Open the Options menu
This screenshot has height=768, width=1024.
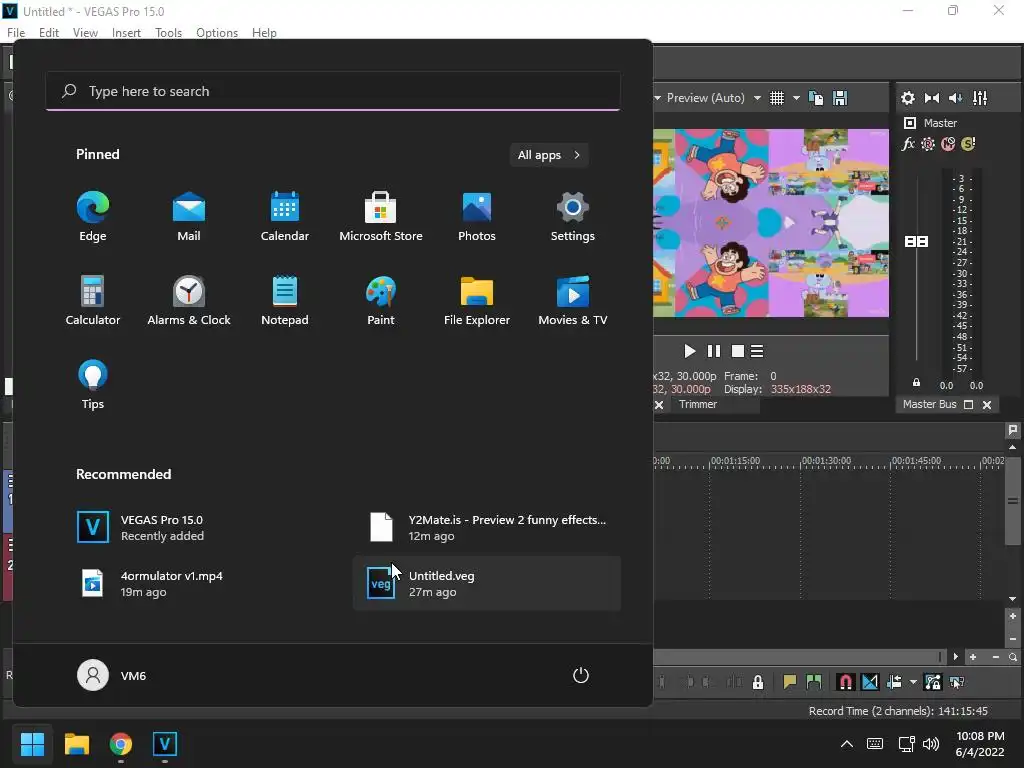point(217,33)
